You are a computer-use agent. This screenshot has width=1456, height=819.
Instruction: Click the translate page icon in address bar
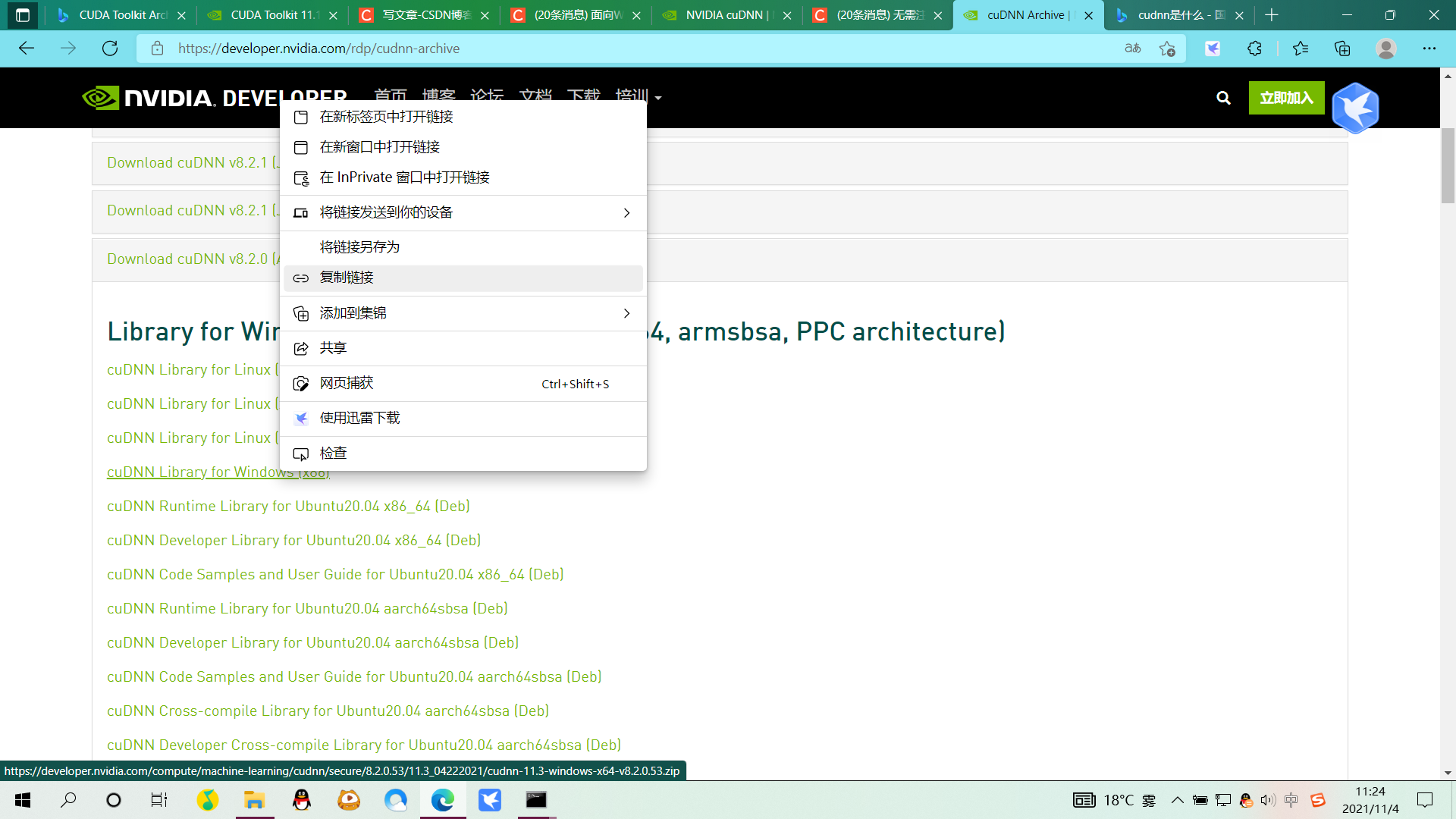tap(1132, 49)
